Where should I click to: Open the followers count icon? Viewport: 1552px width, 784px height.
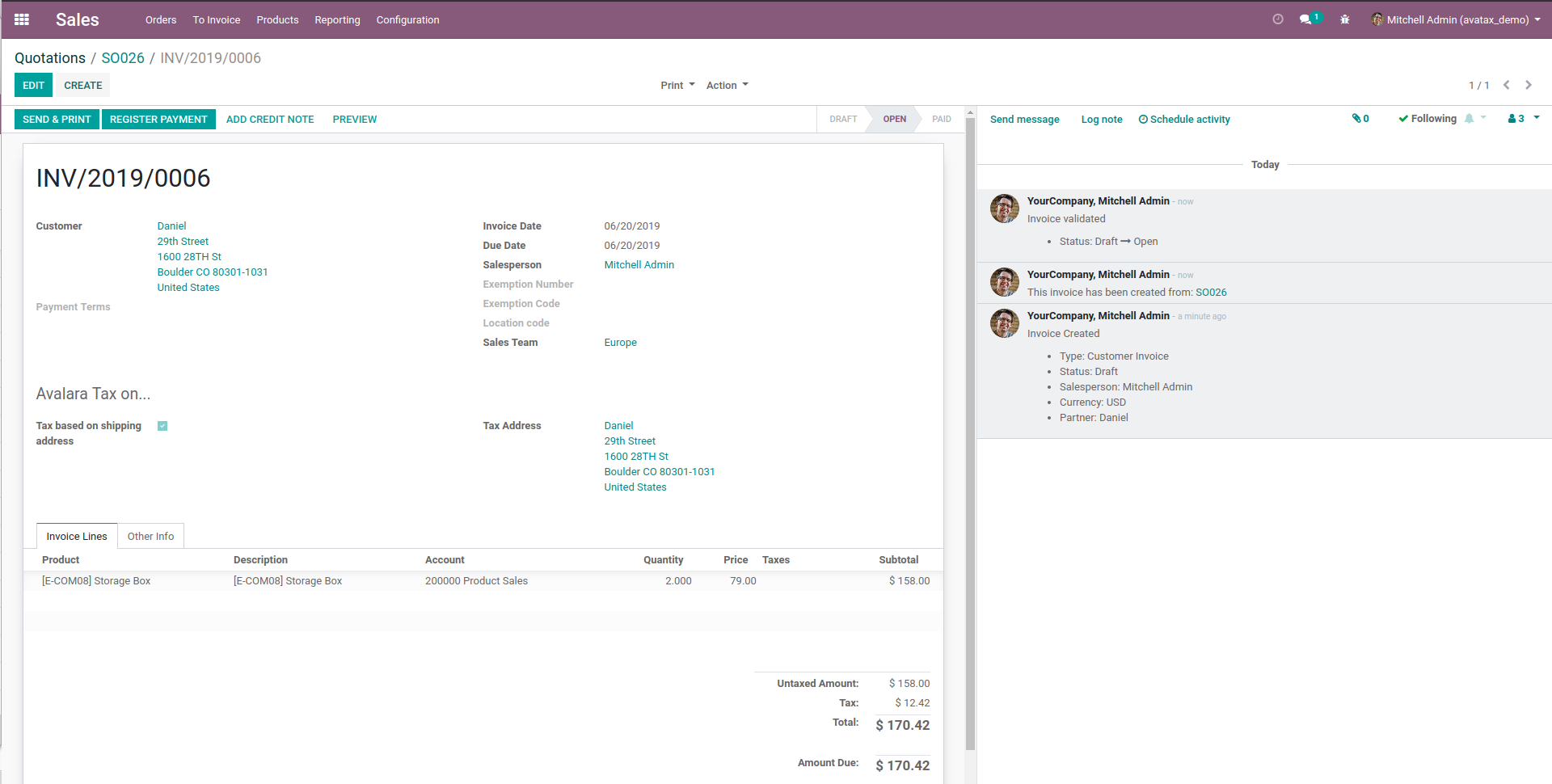click(x=1516, y=119)
